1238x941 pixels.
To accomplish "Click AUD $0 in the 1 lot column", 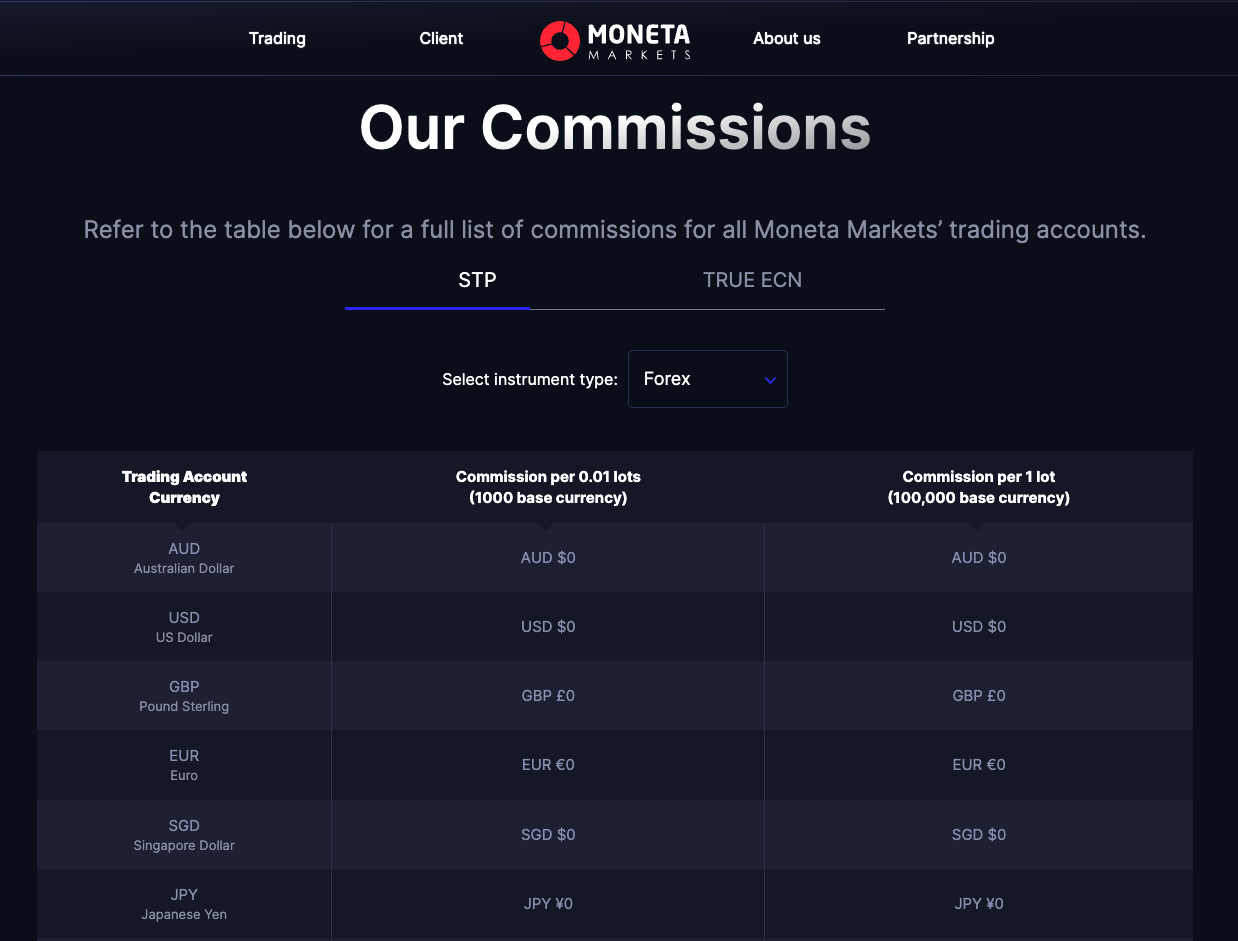I will click(979, 558).
